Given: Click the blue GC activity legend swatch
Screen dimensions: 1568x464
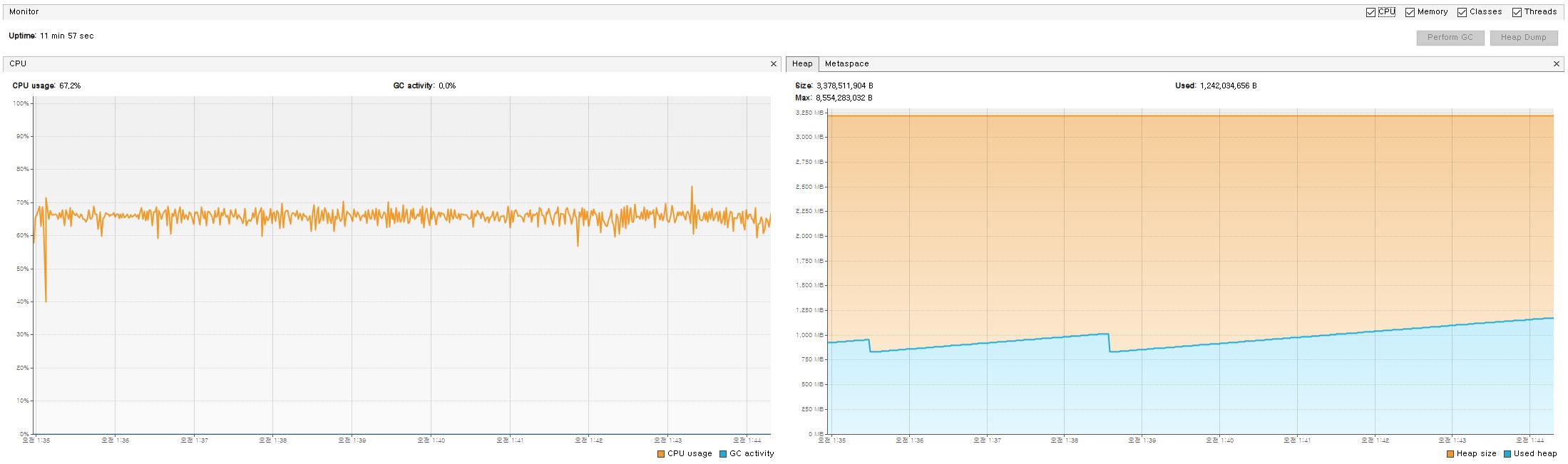Looking at the screenshot, I should coord(723,454).
